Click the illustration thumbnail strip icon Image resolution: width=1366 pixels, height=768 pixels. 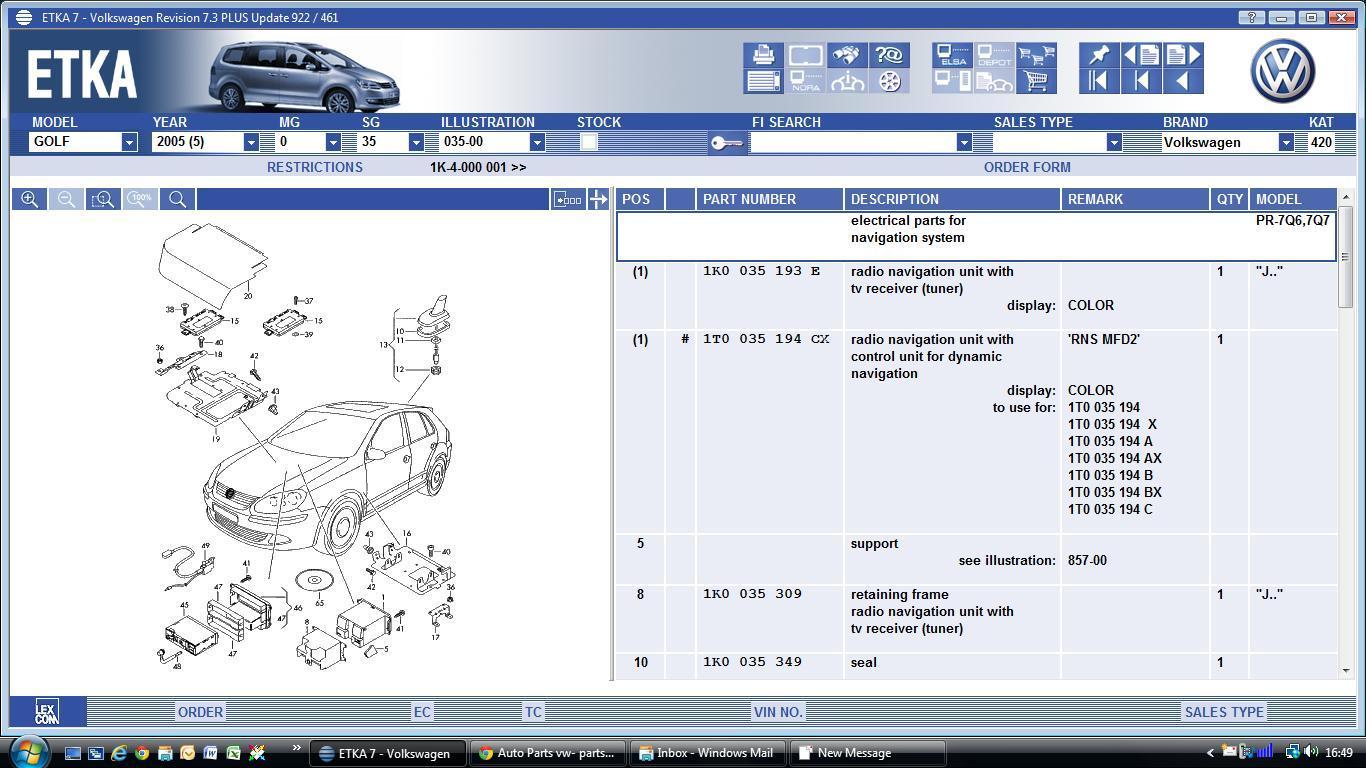pyautogui.click(x=568, y=199)
